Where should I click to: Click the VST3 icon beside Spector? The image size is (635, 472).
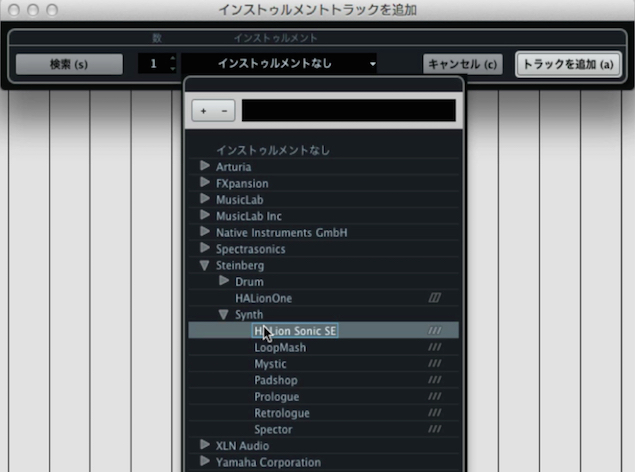pos(435,429)
